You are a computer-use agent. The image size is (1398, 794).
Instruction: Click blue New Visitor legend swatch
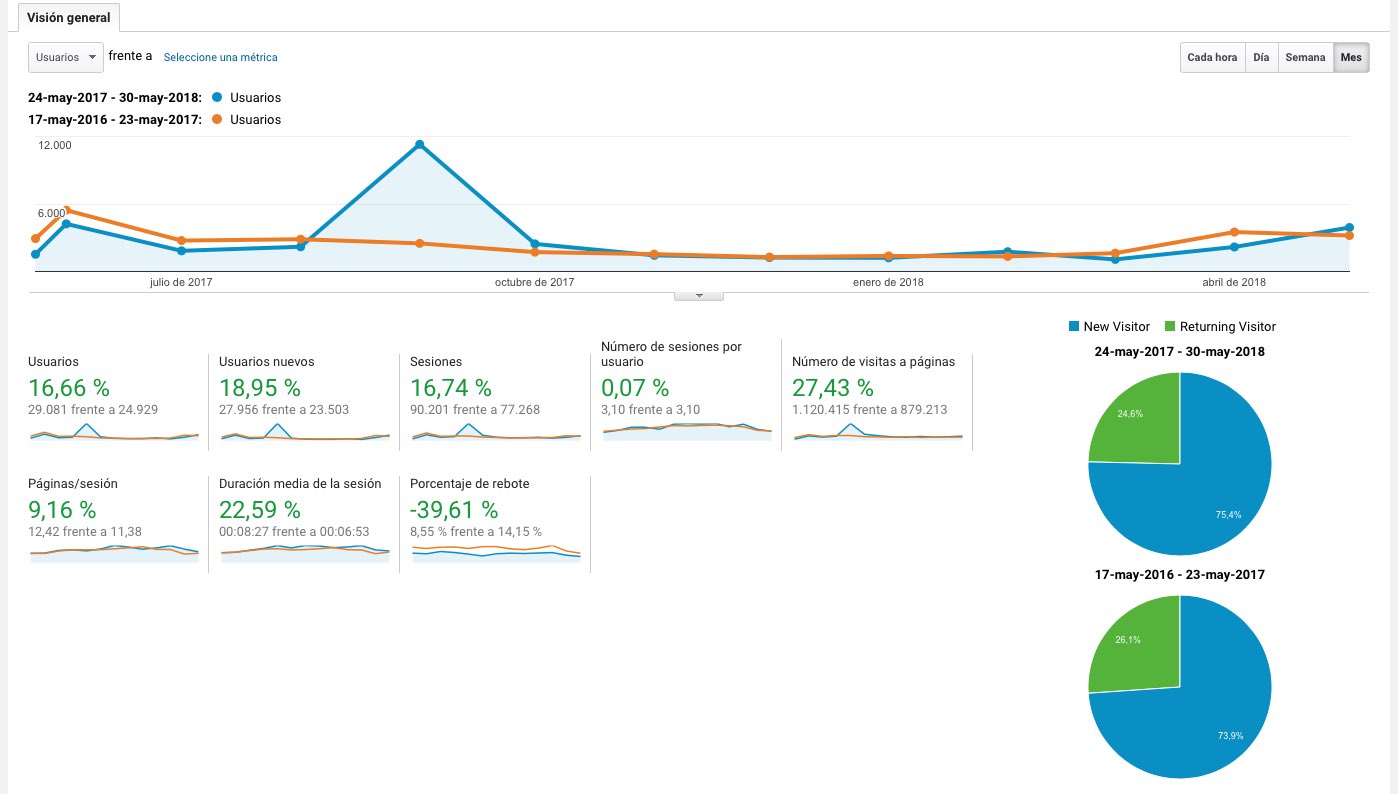1074,327
